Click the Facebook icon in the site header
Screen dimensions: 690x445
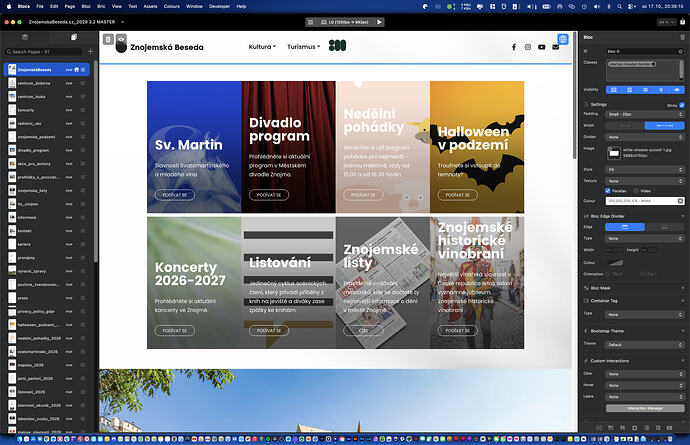click(514, 47)
